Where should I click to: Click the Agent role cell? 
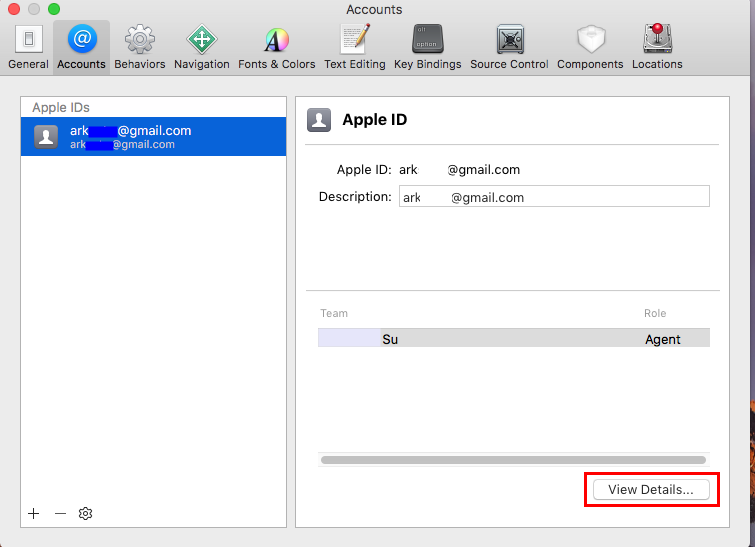point(663,339)
